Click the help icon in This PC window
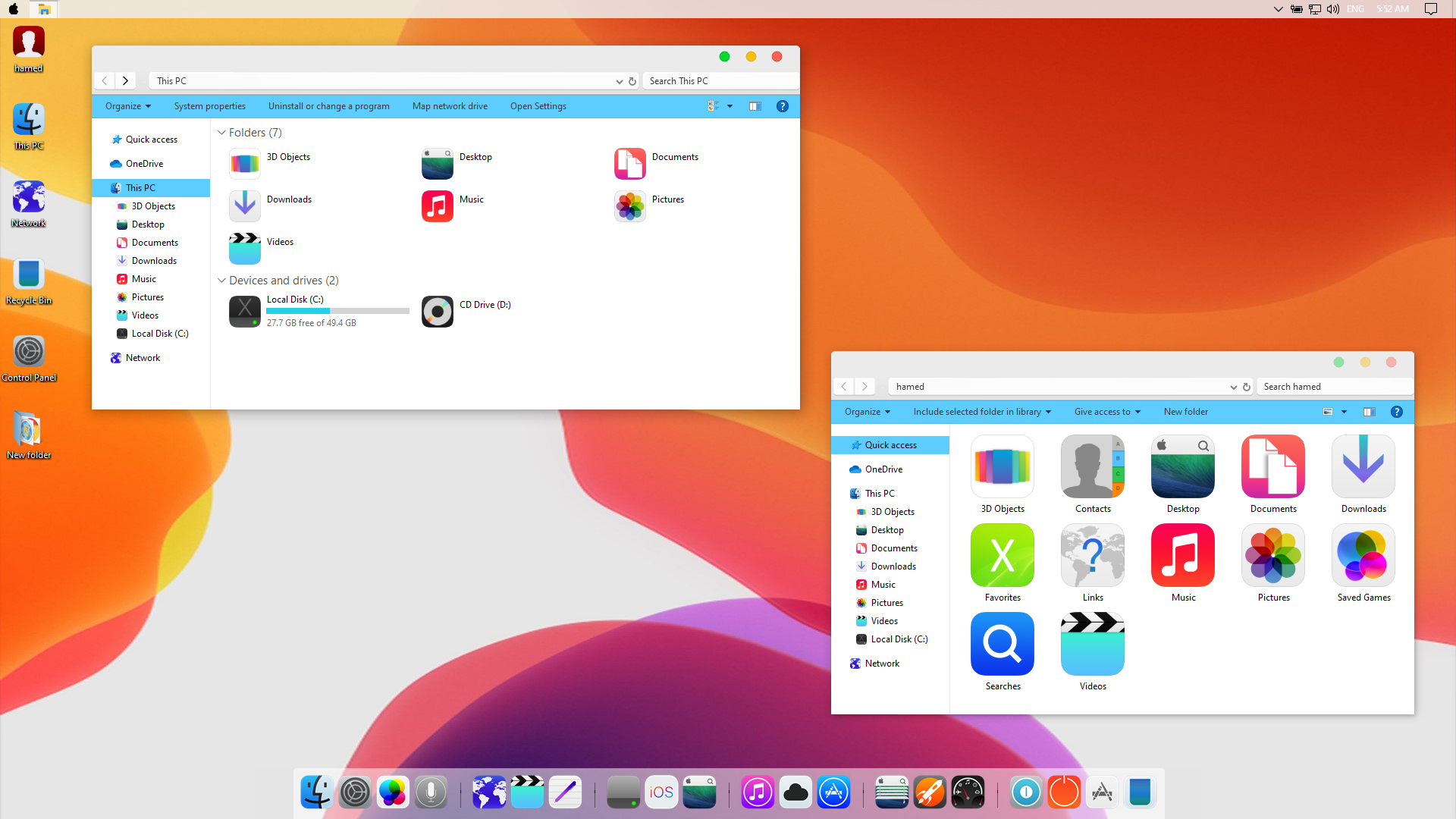This screenshot has width=1456, height=819. 783,106
